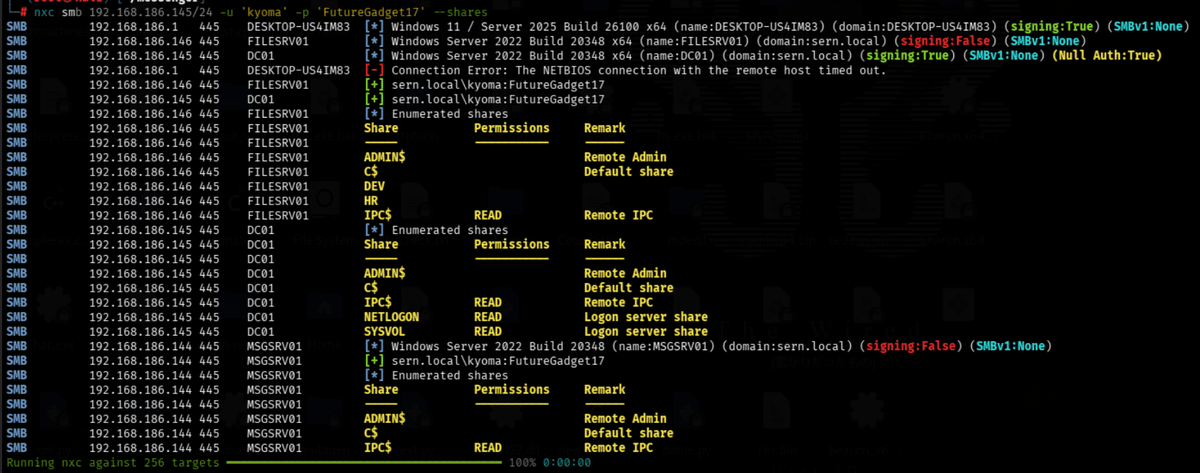Click 'Remote Admin' remark in the FILESRV01 rows
Screen dimensions: 1200x473
625,157
